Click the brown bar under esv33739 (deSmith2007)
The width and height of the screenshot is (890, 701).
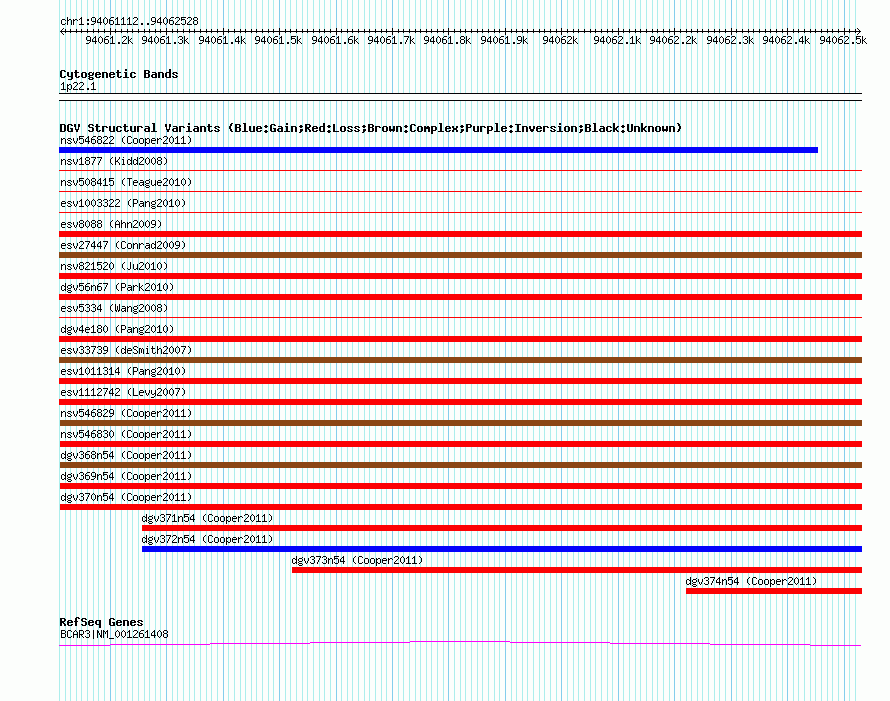460,360
